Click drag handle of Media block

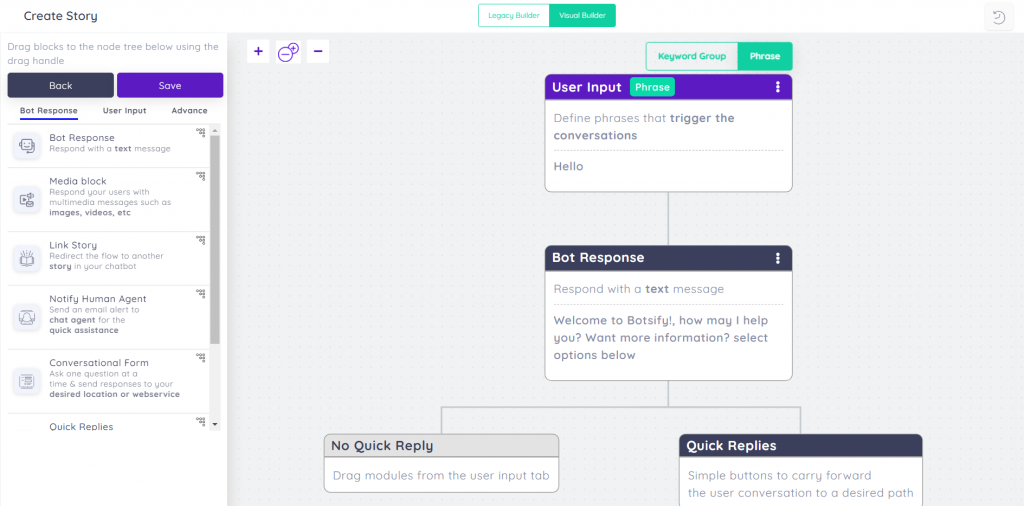point(200,176)
